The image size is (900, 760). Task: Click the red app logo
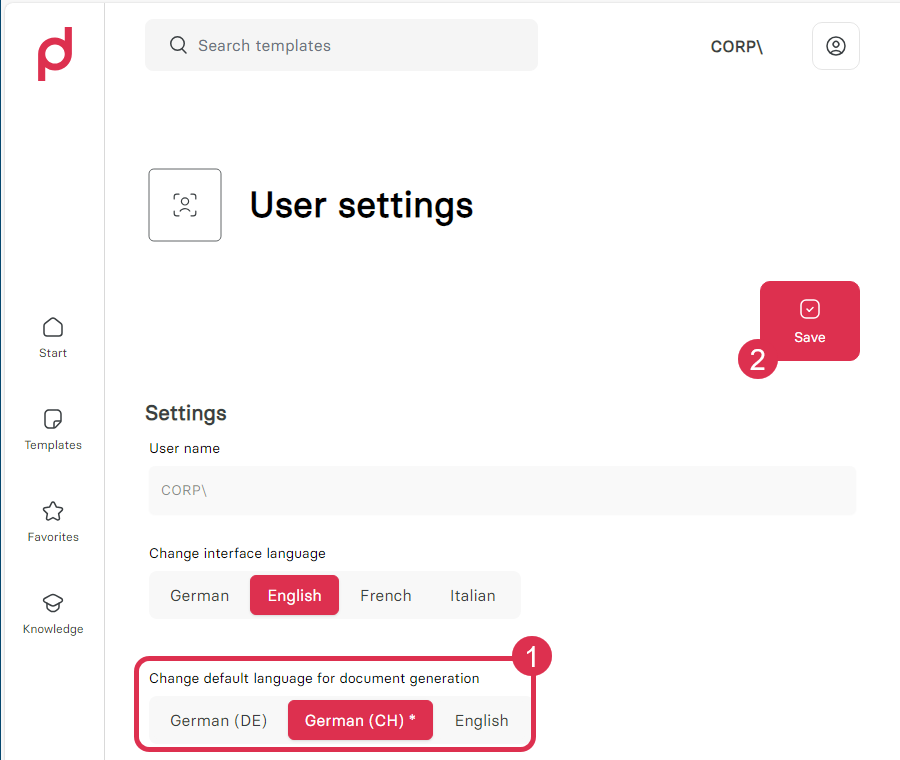pyautogui.click(x=55, y=54)
